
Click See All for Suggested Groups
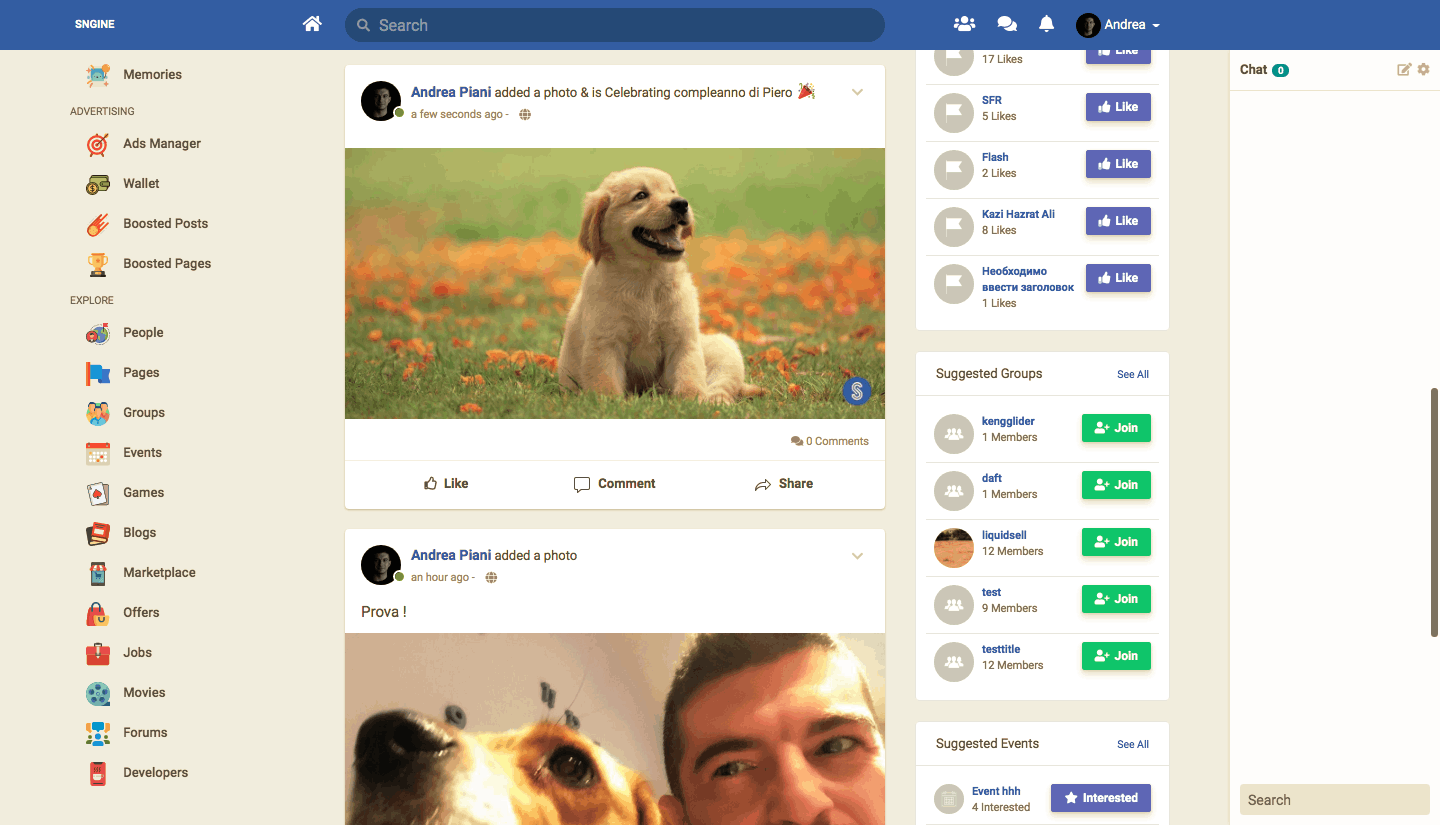[1132, 375]
